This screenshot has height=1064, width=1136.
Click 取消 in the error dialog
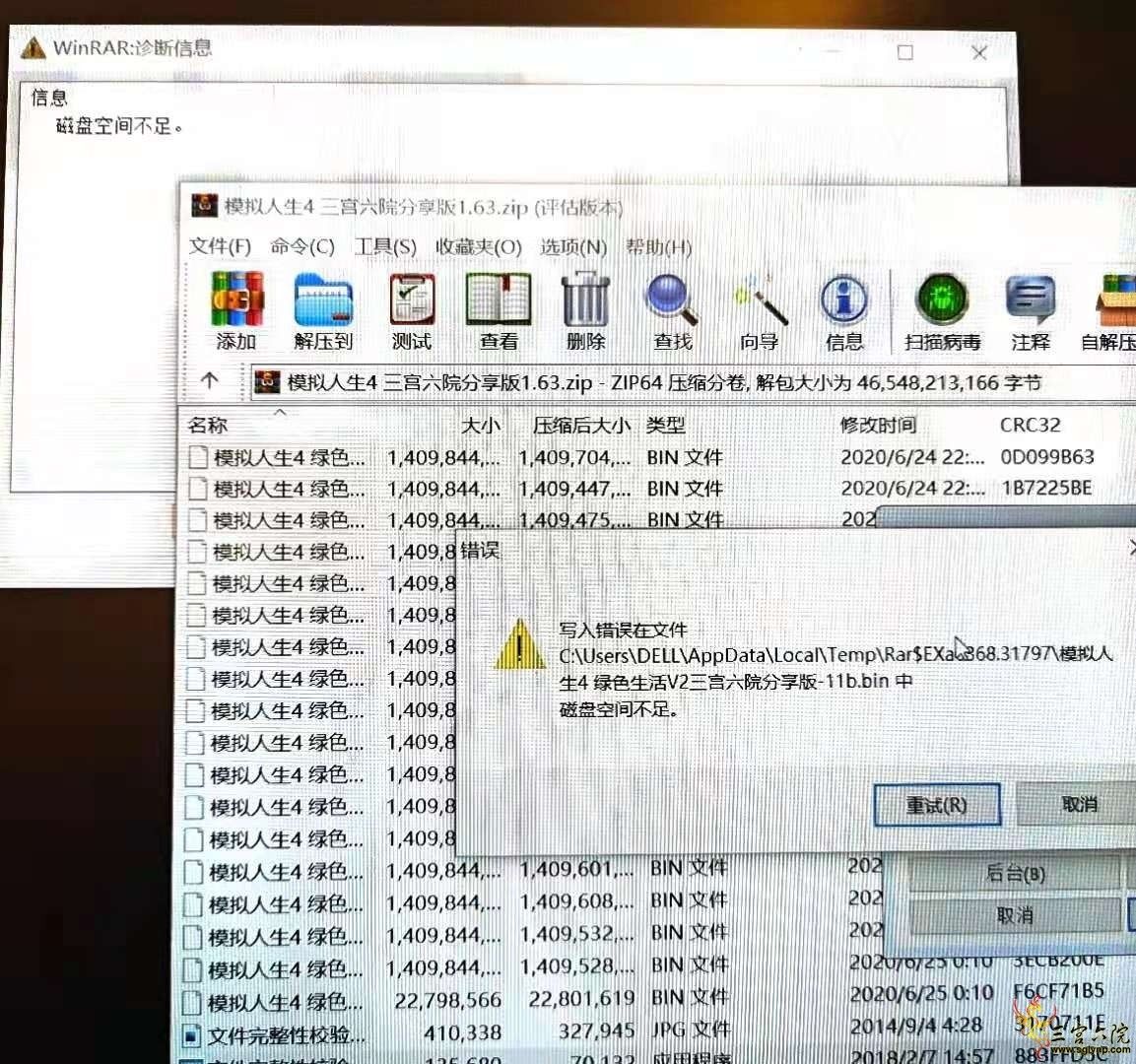click(x=1078, y=803)
